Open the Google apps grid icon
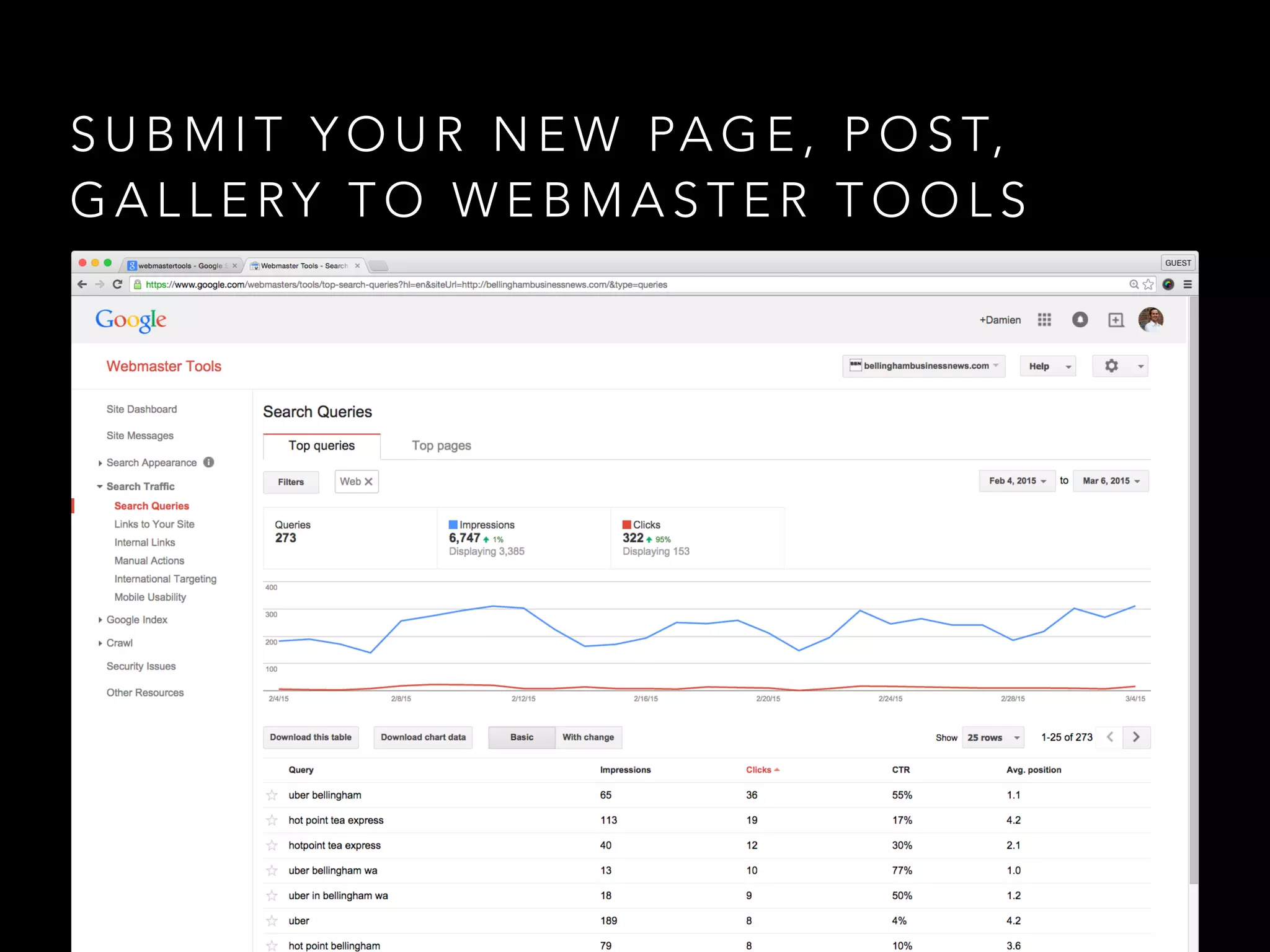Screen dimensions: 1270x952 (1044, 320)
